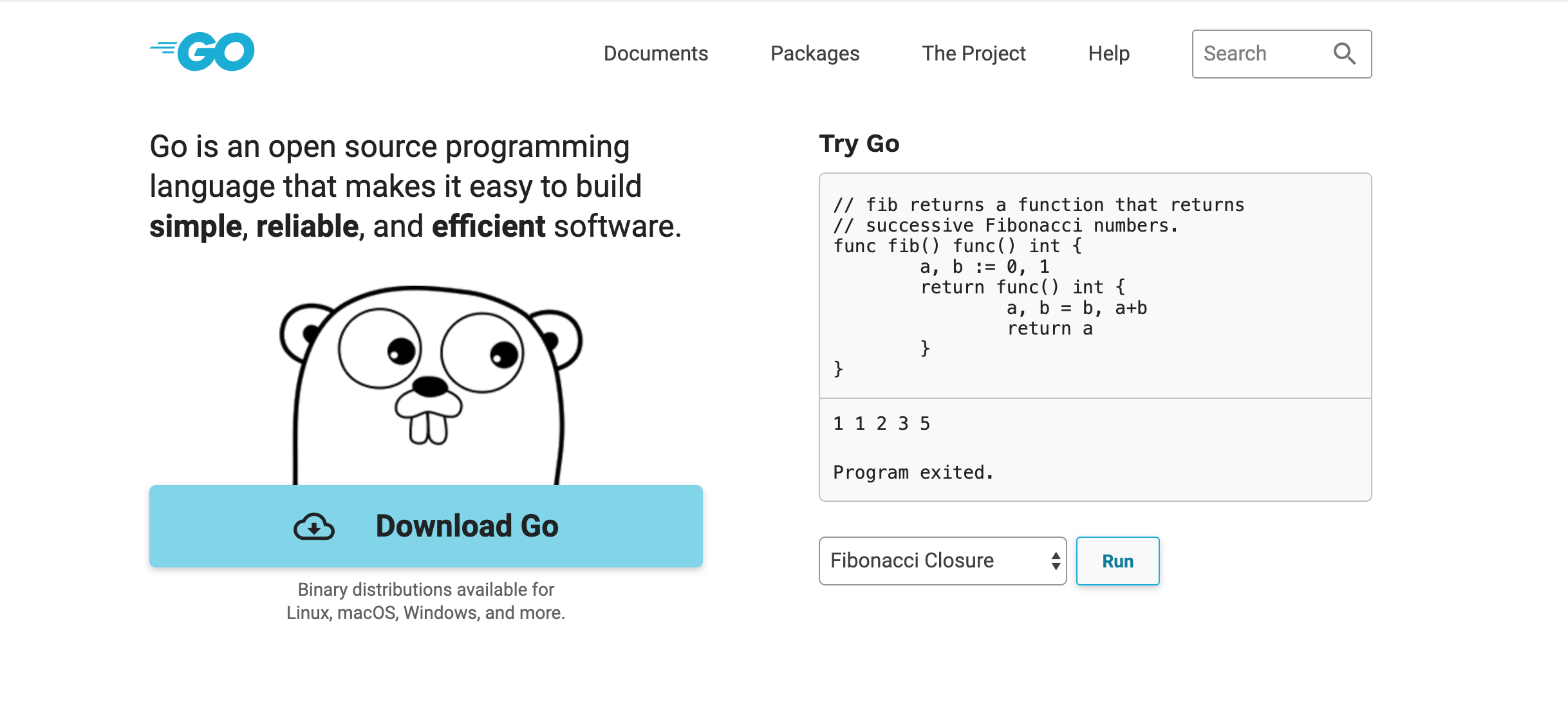Click the Program exited output text
The image size is (1568, 718).
[x=913, y=472]
